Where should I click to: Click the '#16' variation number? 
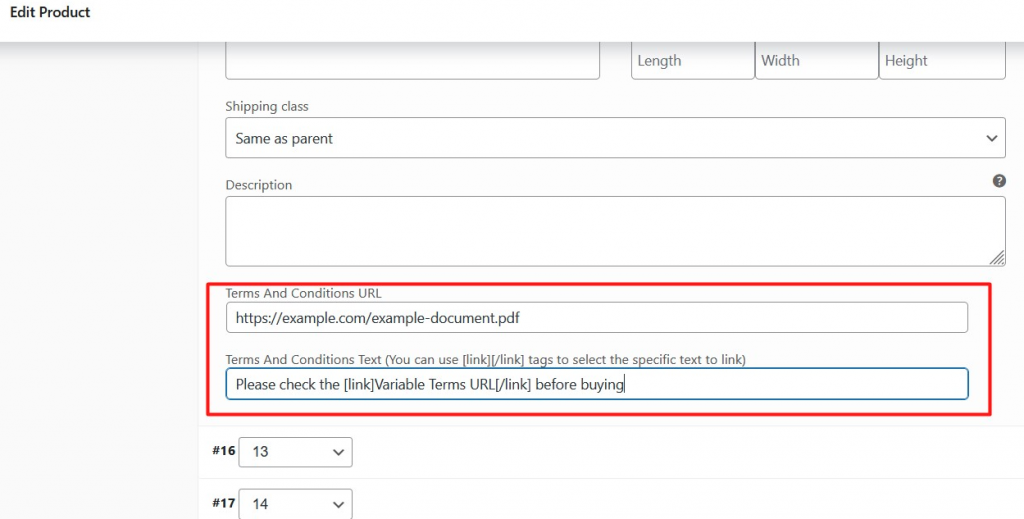point(223,450)
